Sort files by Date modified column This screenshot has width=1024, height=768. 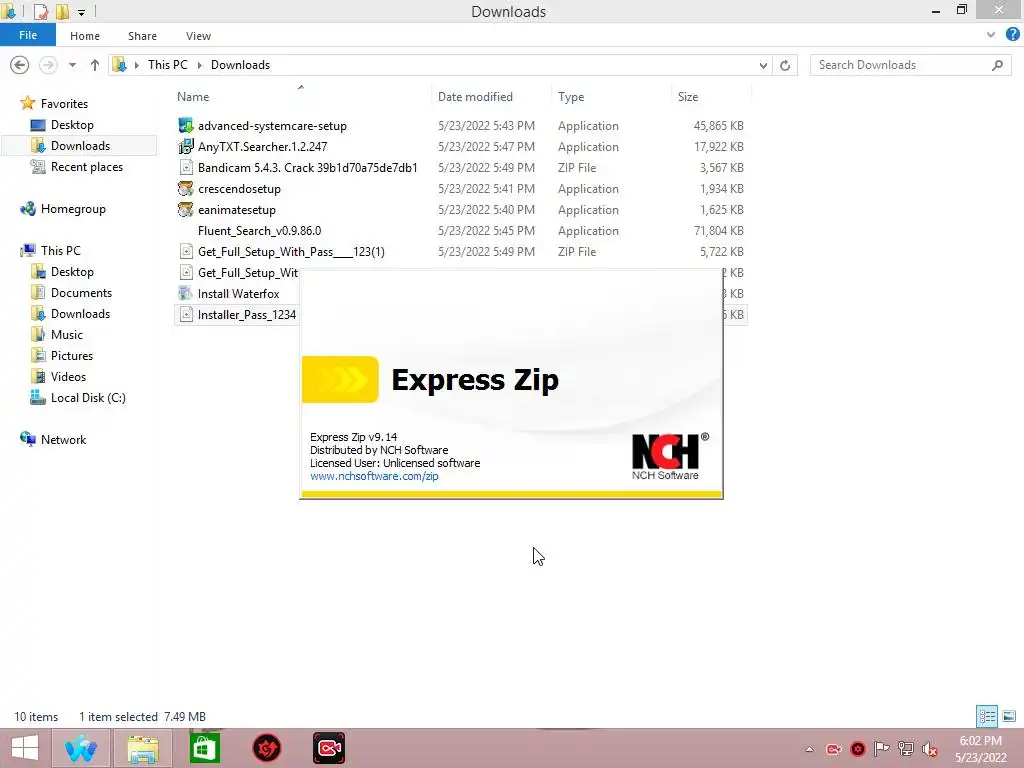pyautogui.click(x=475, y=97)
